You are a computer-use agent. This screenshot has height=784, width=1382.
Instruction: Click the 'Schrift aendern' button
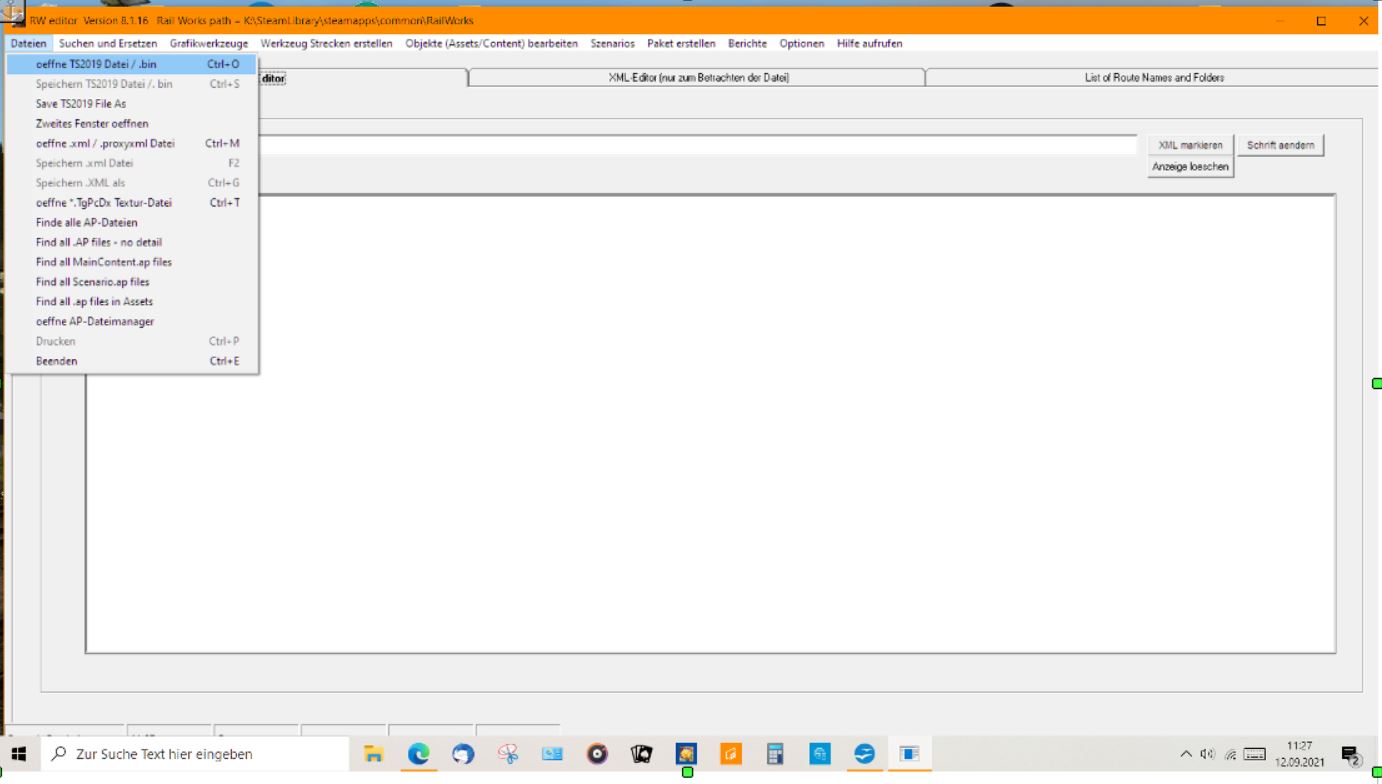point(1281,146)
